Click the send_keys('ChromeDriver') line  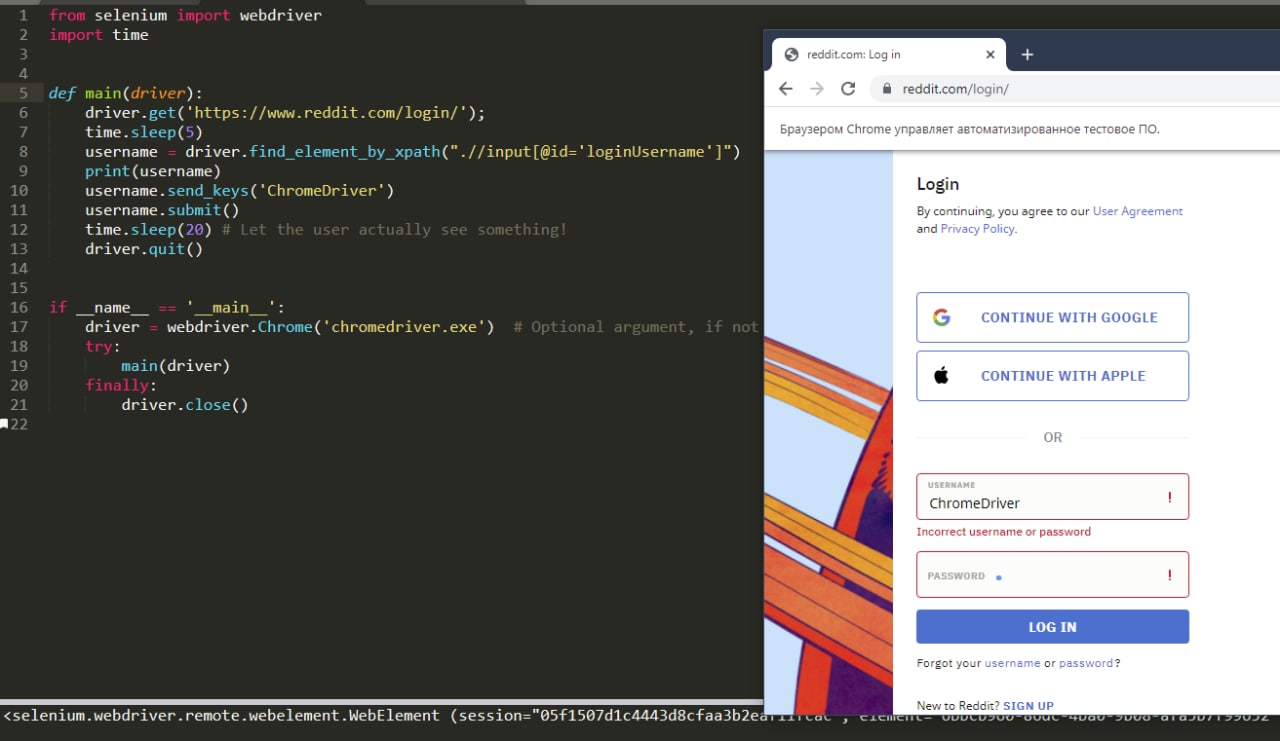click(x=239, y=191)
